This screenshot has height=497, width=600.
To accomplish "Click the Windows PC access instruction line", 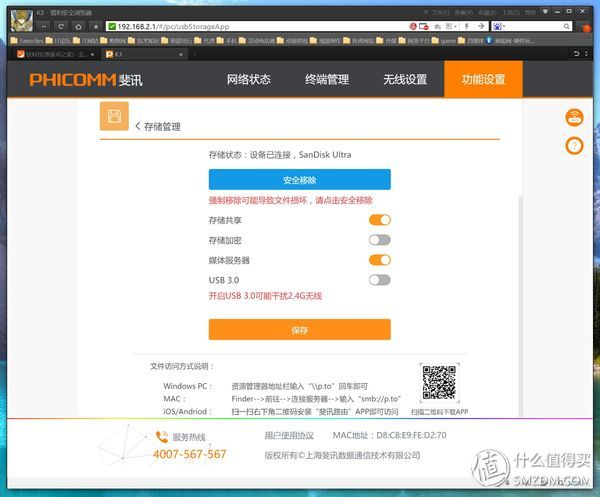I will pos(266,386).
